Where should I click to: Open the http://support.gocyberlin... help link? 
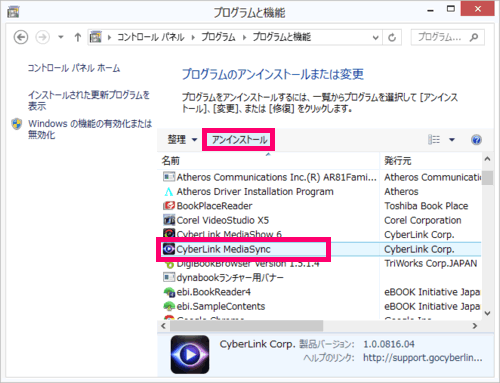coord(423,358)
